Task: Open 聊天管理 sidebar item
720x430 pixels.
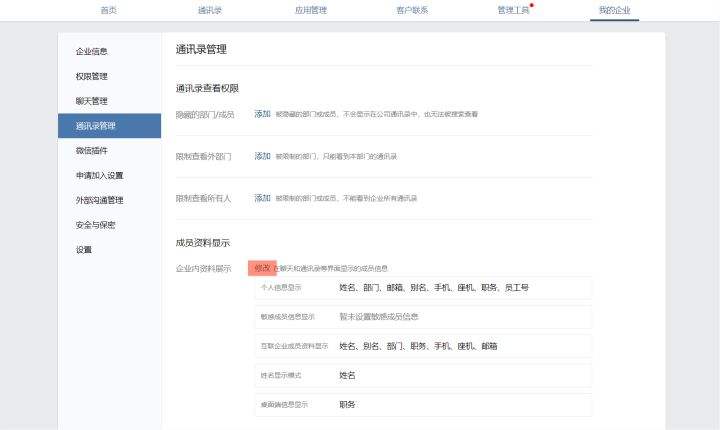Action: (x=92, y=101)
